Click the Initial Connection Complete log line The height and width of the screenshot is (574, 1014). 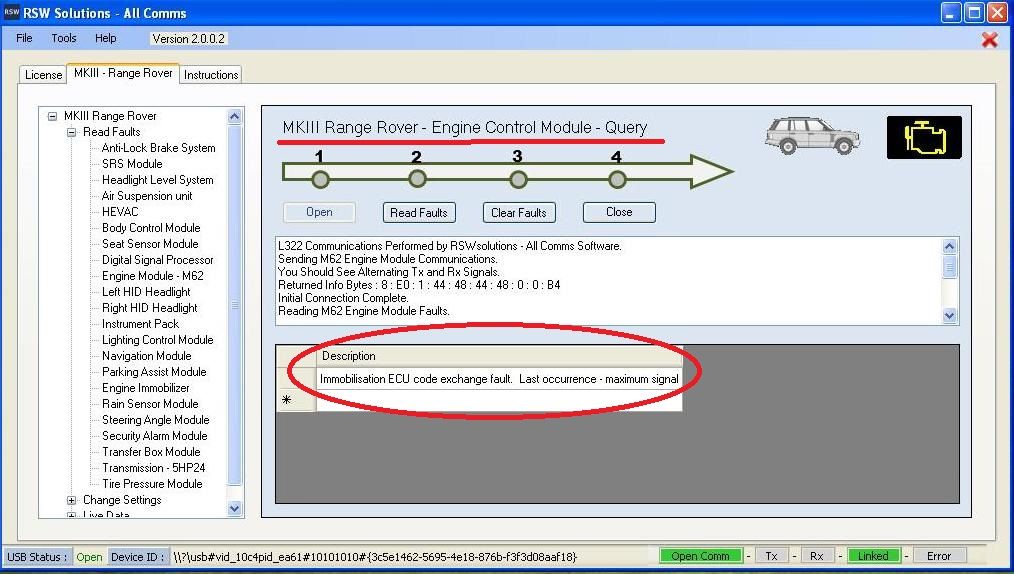(343, 298)
